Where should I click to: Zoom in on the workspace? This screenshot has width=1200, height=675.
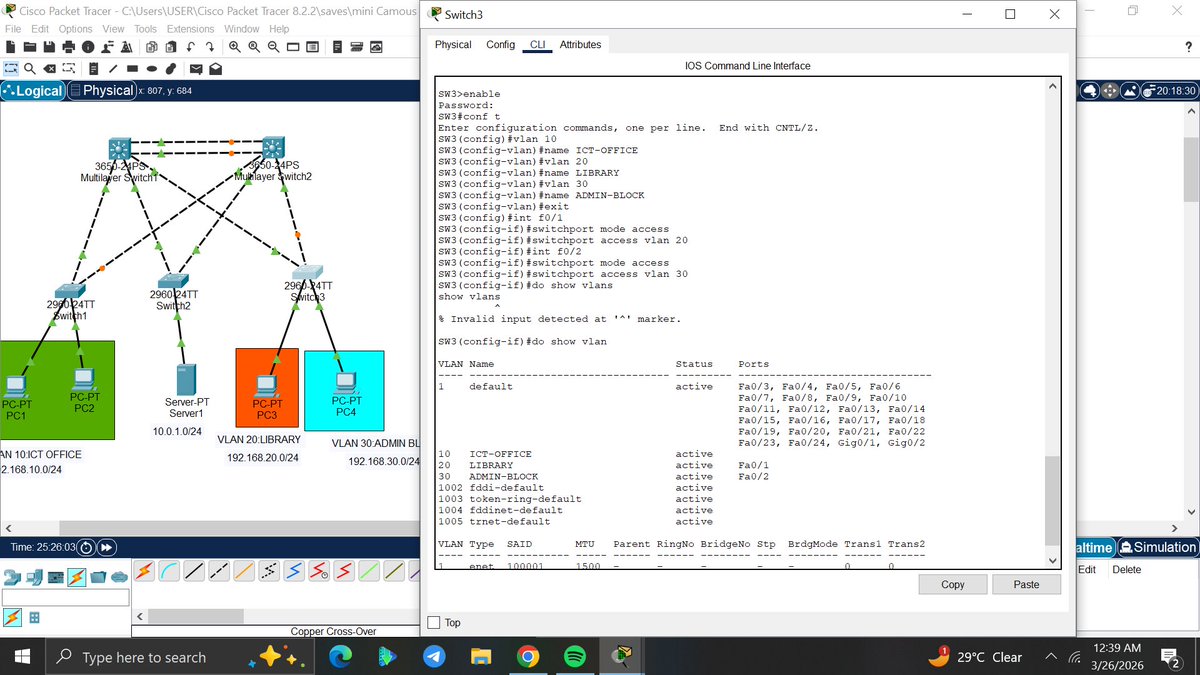235,47
